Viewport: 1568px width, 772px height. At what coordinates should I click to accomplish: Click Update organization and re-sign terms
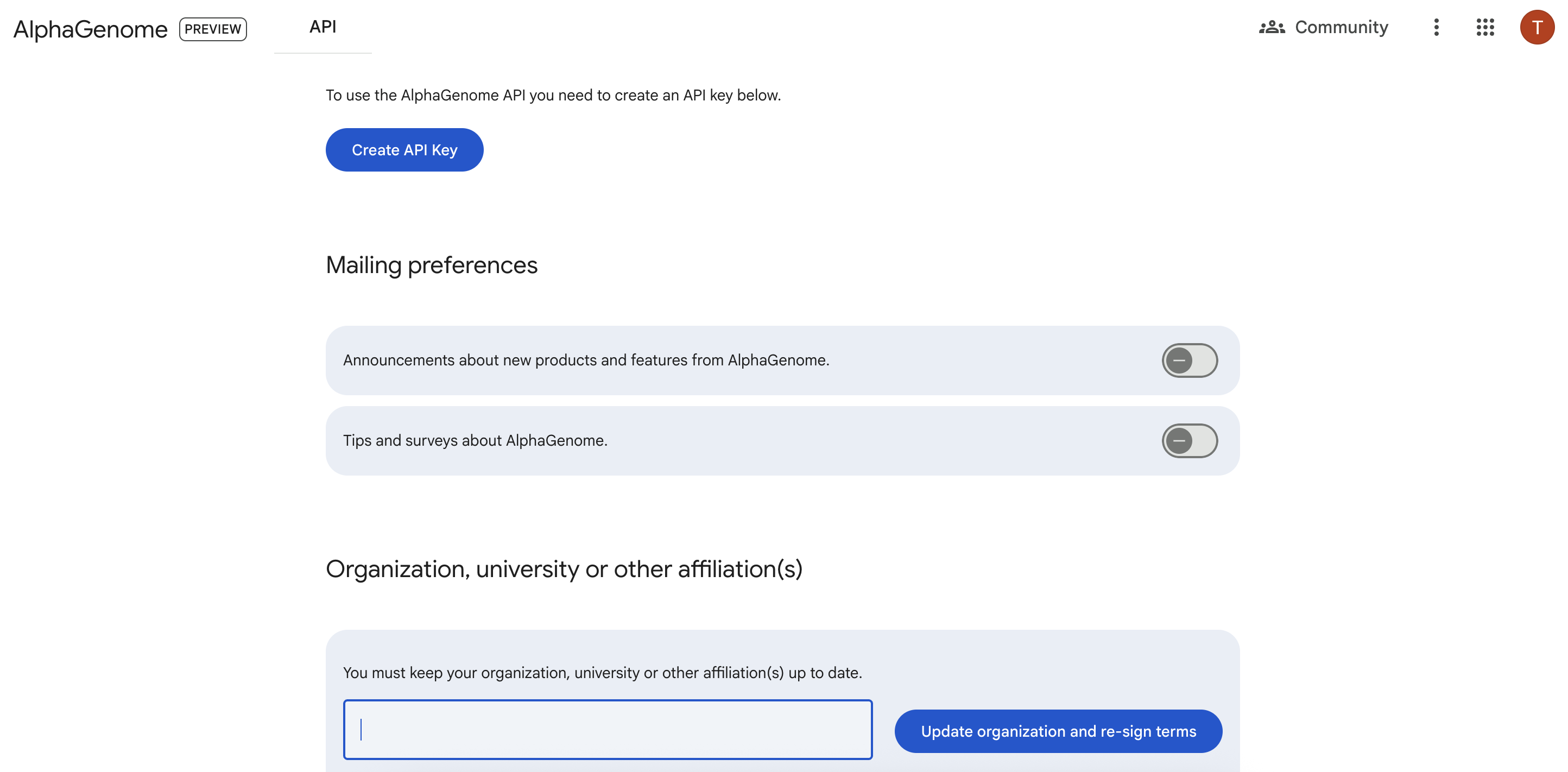coord(1058,731)
